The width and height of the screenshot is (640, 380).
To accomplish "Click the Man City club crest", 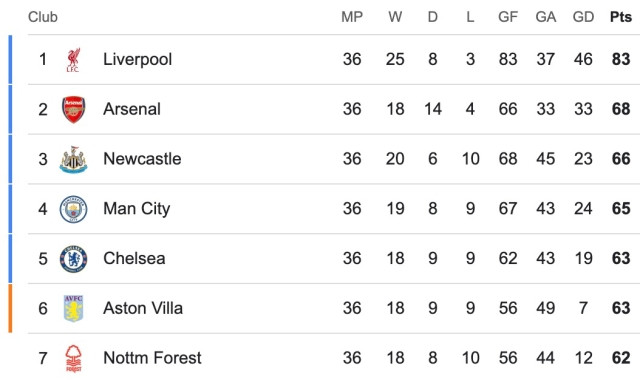I will pyautogui.click(x=73, y=209).
